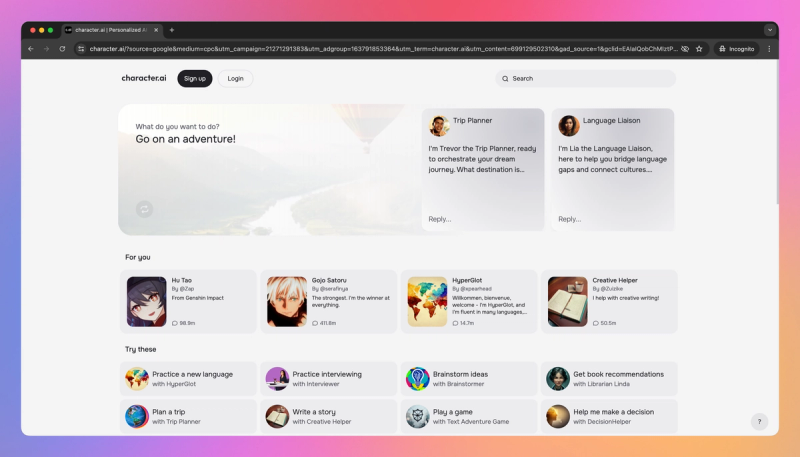Click the Trip Planner avatar
Screen dimensions: 800x457
[x=439, y=125]
